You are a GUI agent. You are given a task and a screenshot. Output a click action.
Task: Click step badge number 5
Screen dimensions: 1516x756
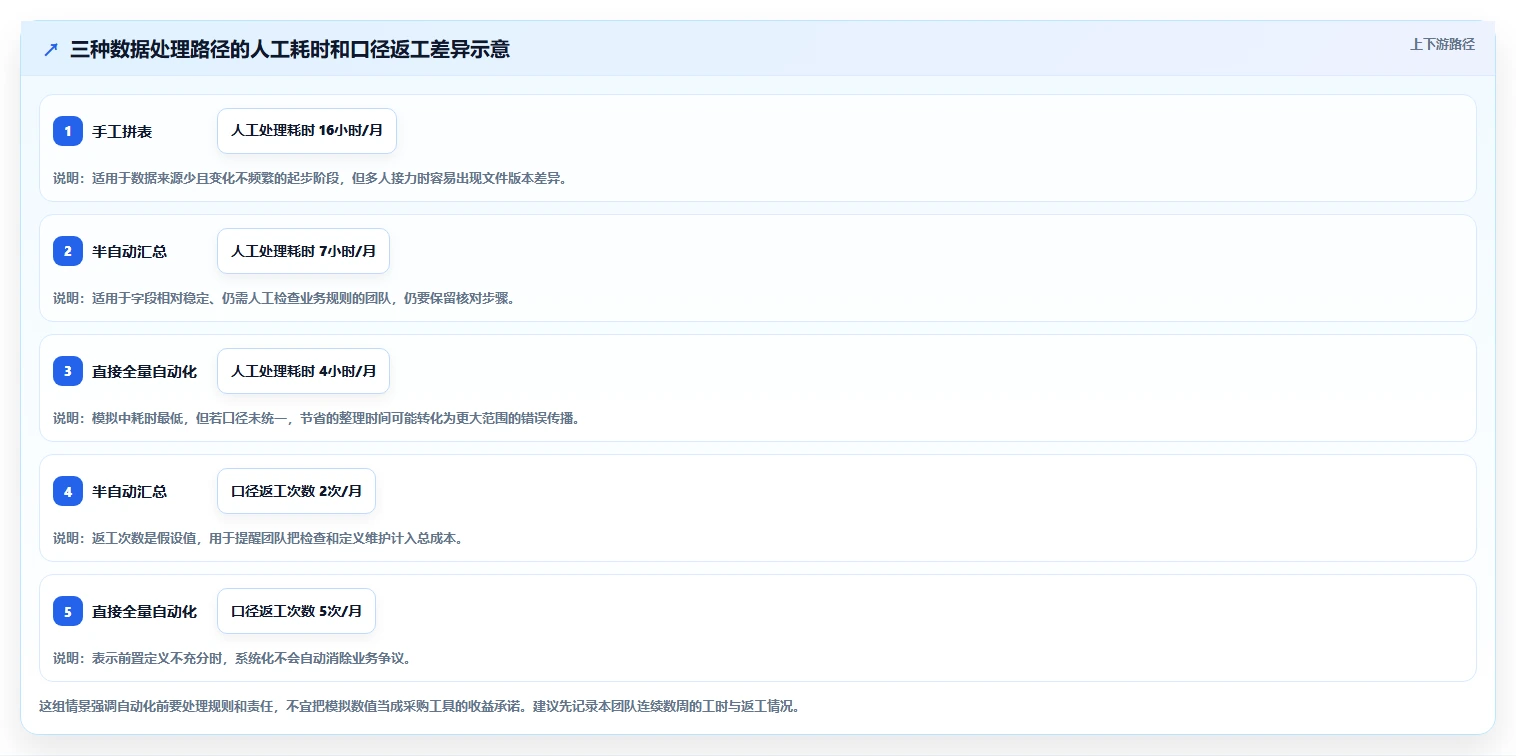point(68,611)
